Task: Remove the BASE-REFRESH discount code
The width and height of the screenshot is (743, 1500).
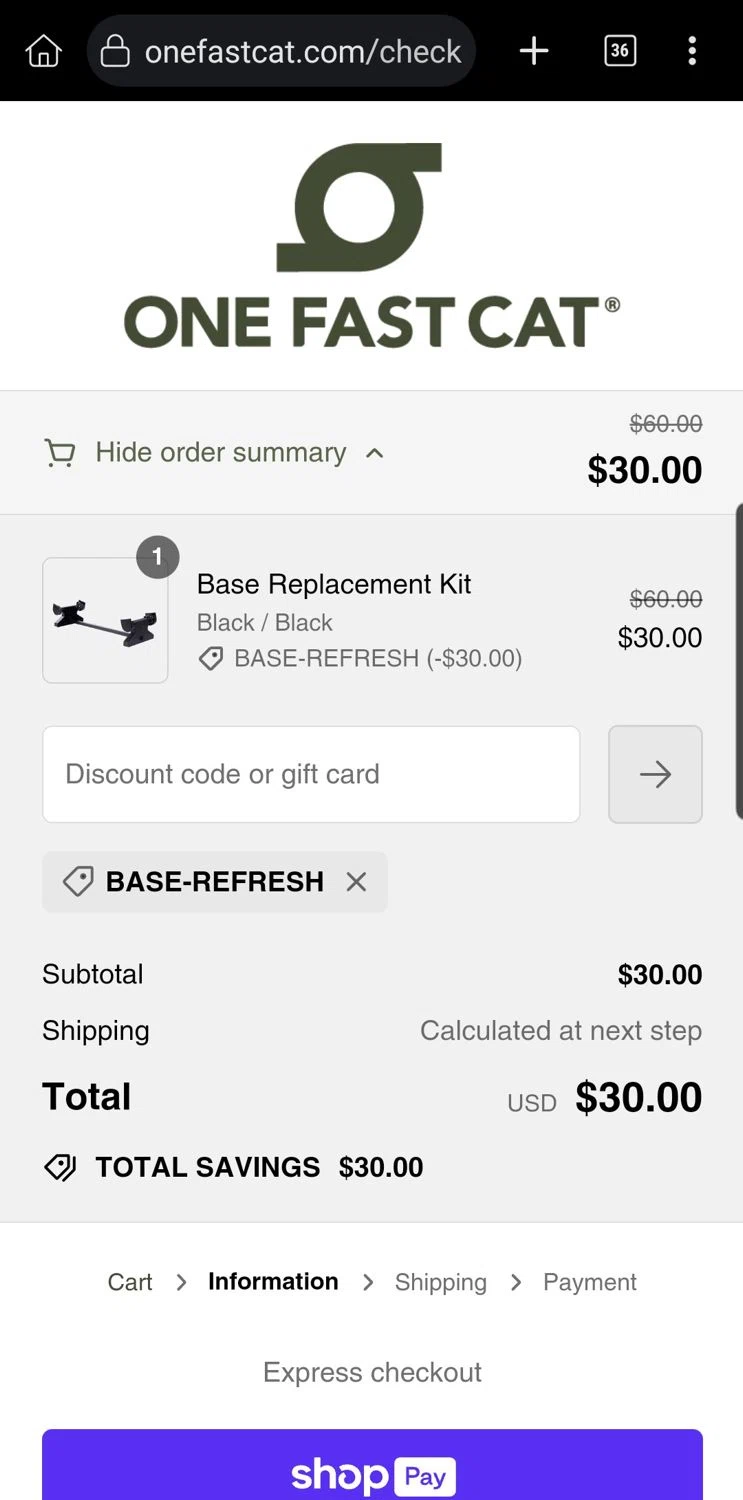Action: (356, 881)
